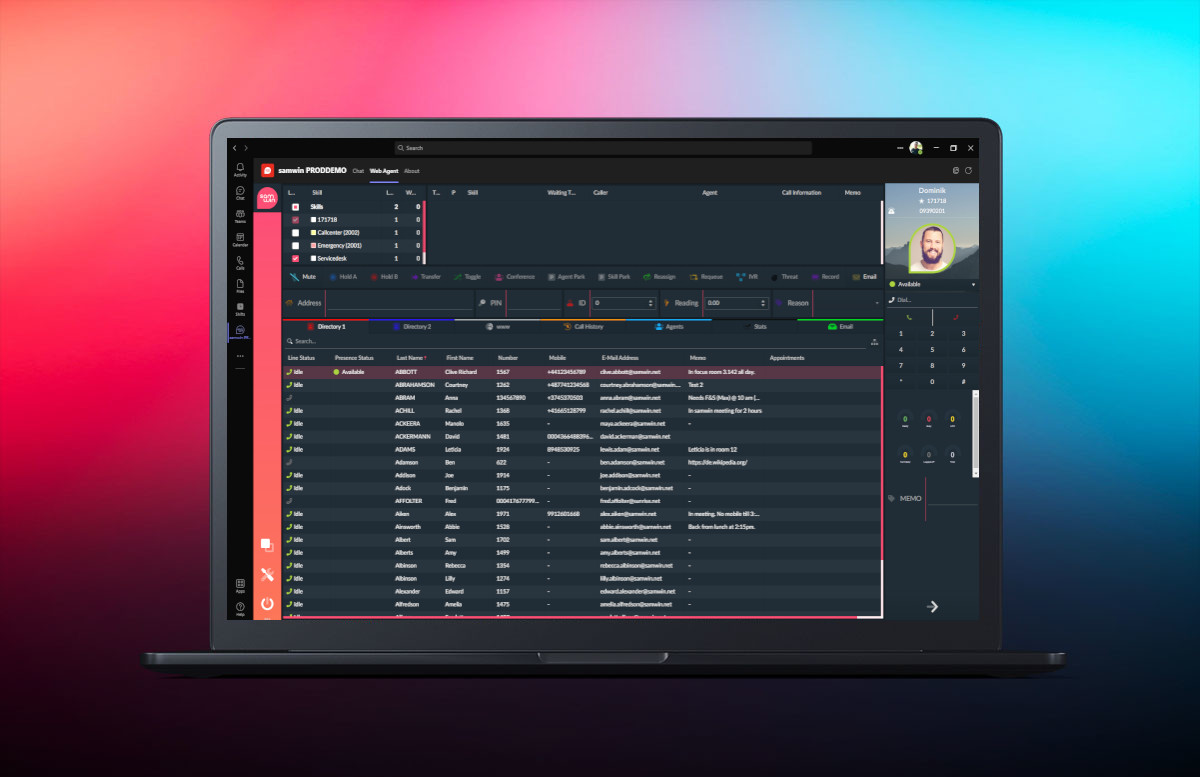
Task: Toggle the Servicedesk skill checkbox
Action: pos(295,258)
